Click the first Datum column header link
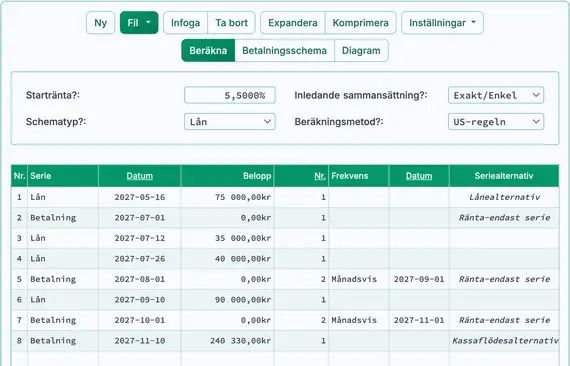570x366 pixels. [x=140, y=176]
